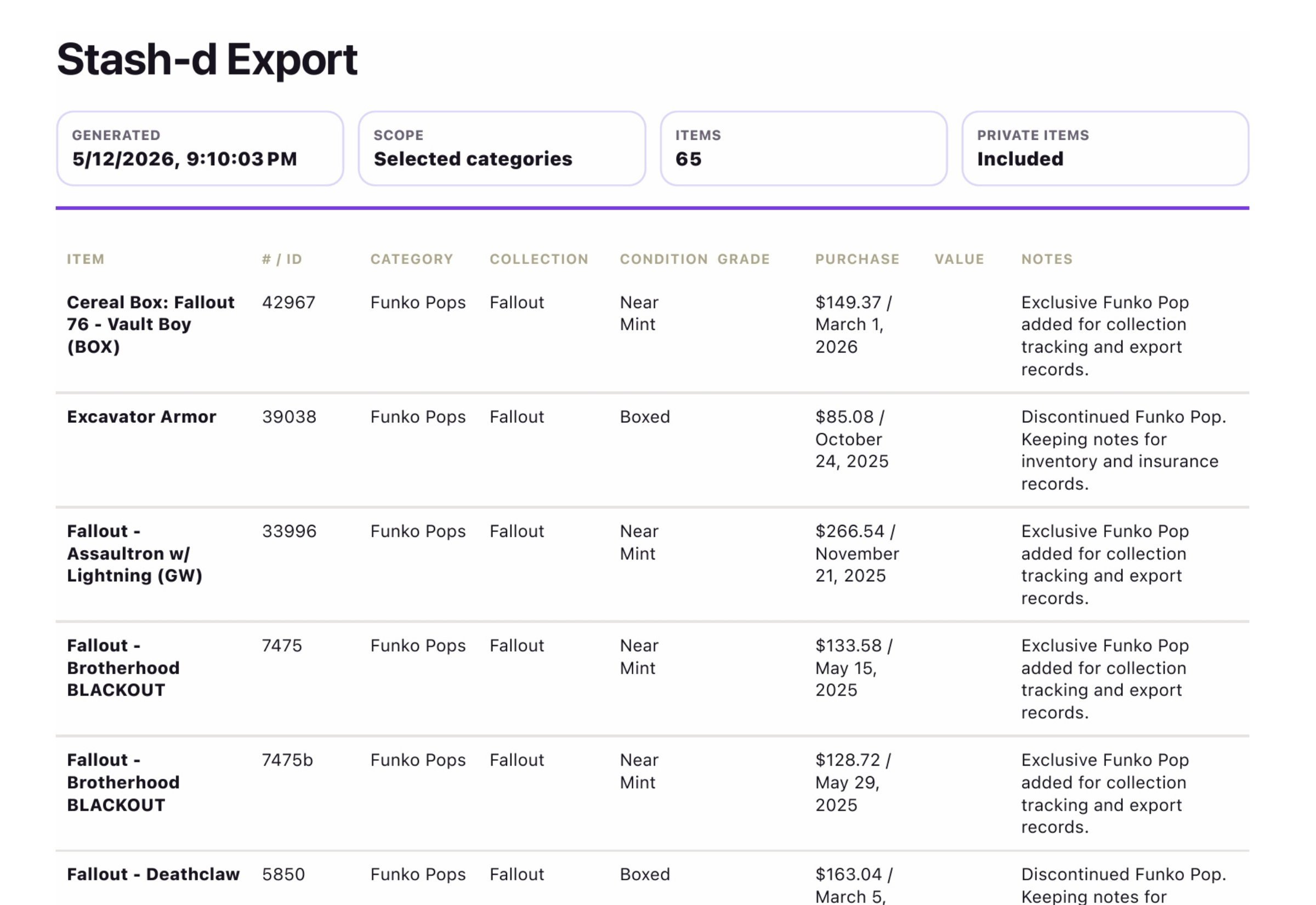Viewport: 1316px width, 905px height.
Task: Click the GRADE column header
Action: tap(744, 259)
